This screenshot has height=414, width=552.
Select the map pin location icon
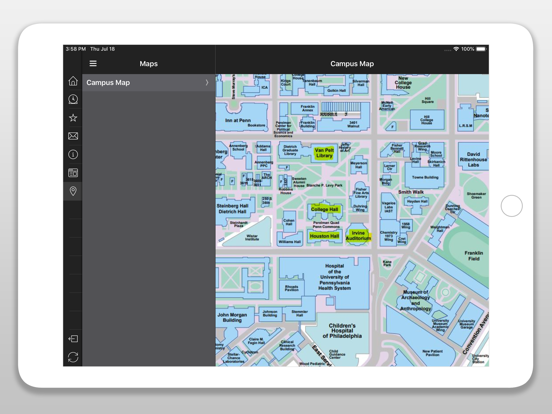pyautogui.click(x=73, y=191)
